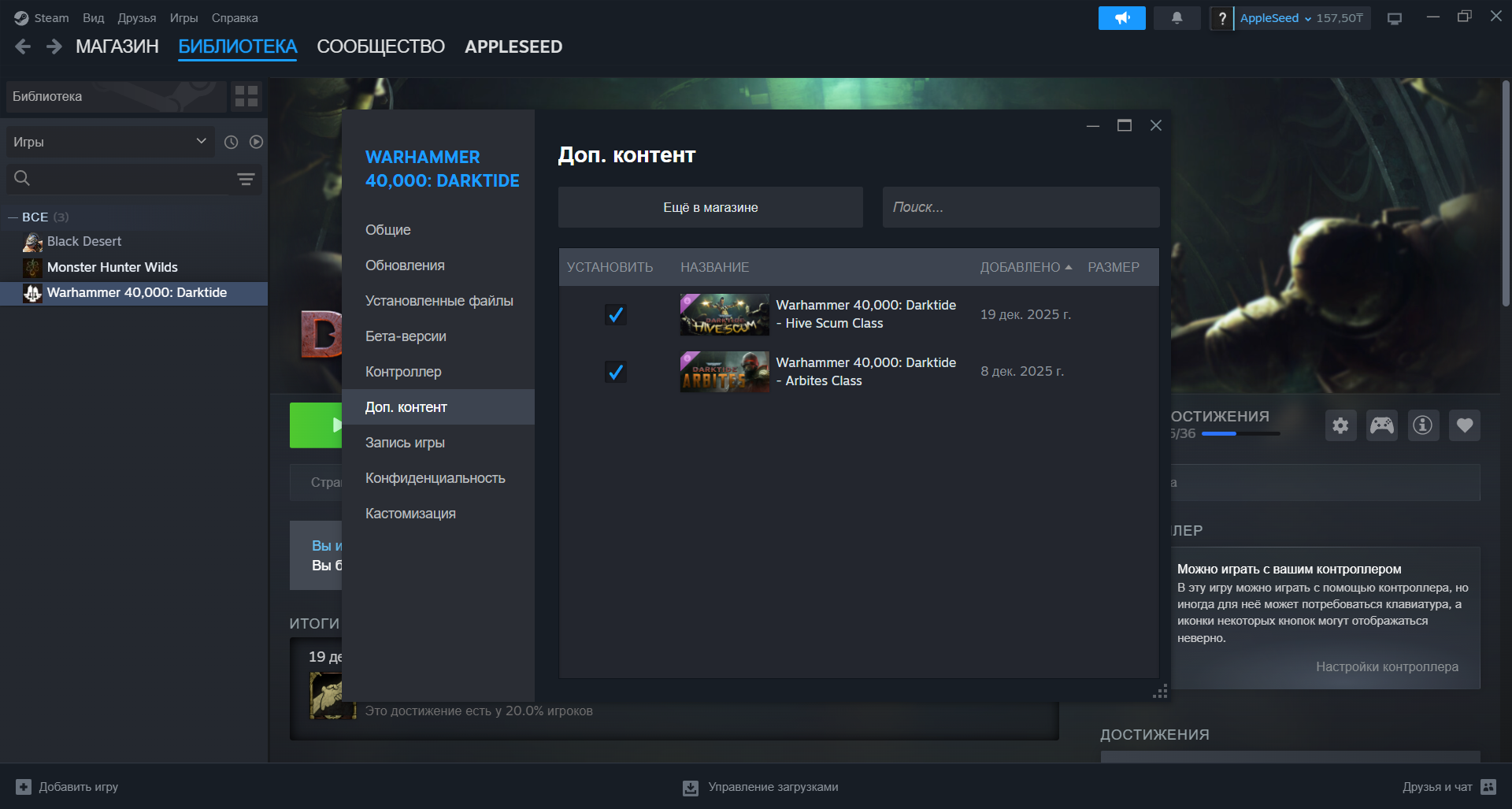Click the Black Desert game icon
This screenshot has height=809, width=1512.
point(32,242)
